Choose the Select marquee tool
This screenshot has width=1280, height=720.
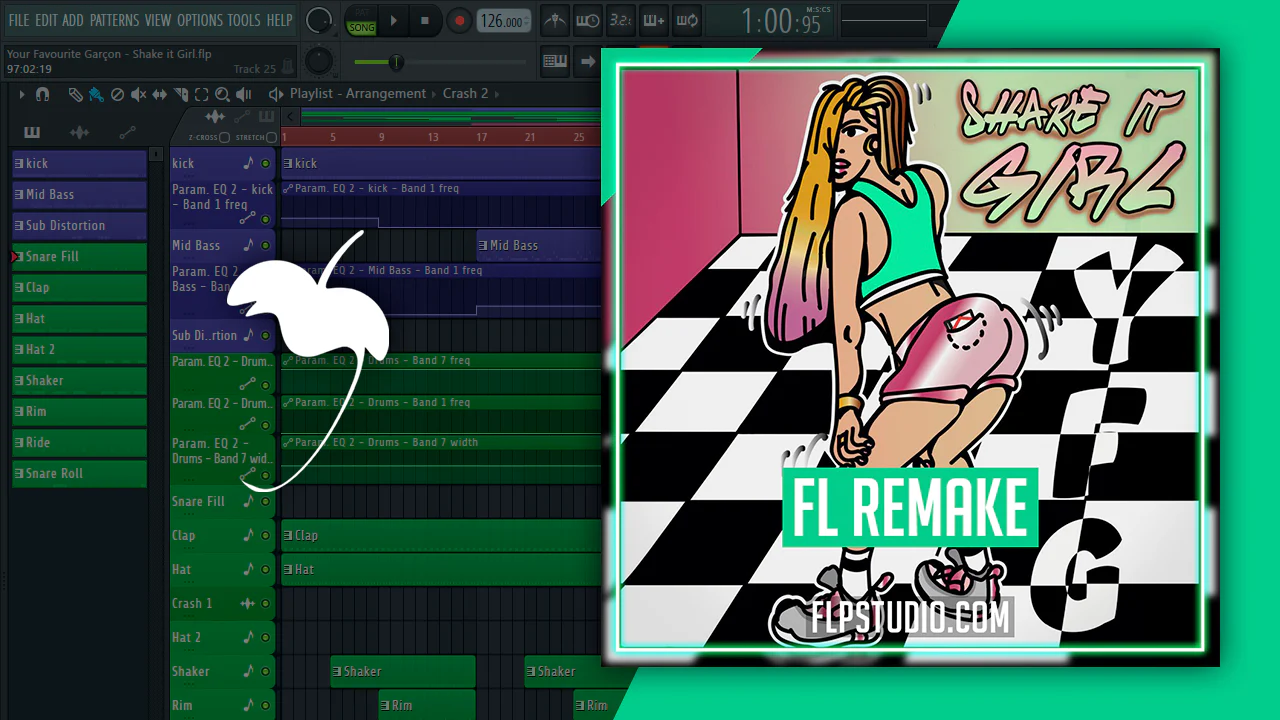point(201,94)
